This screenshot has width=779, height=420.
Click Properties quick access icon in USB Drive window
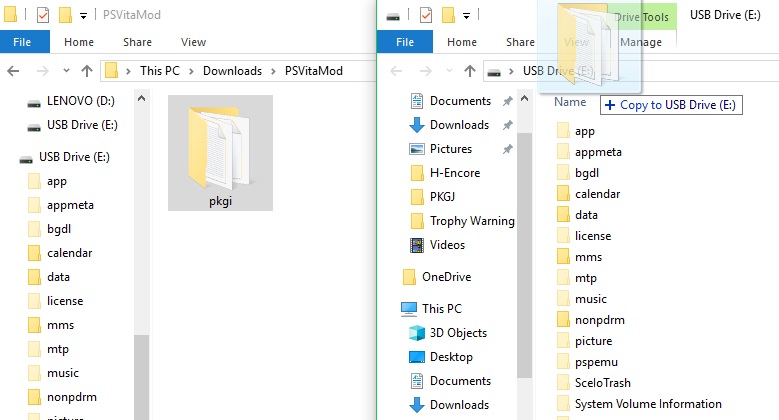(x=426, y=15)
